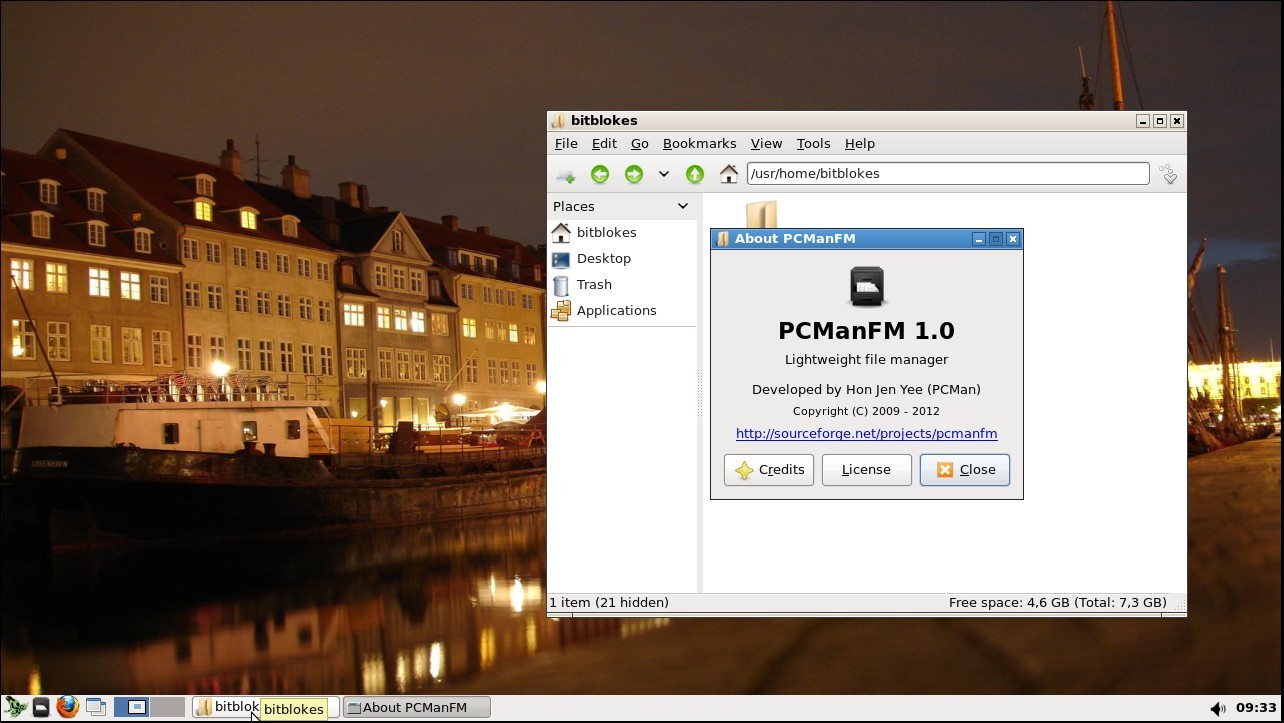This screenshot has height=723, width=1284.
Task: Click the Jump To icon beside path bar
Action: click(x=1168, y=174)
